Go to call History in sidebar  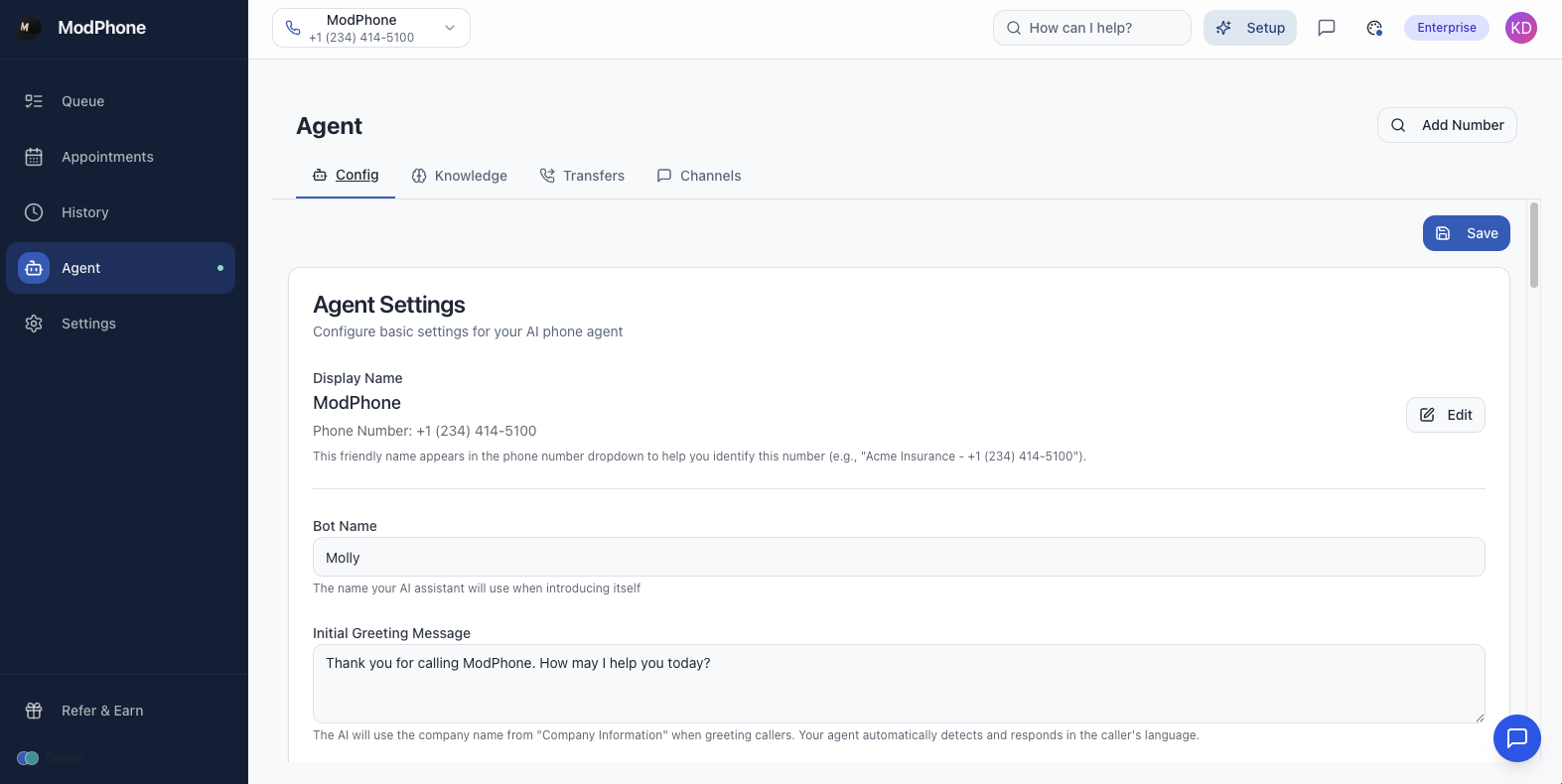click(x=121, y=212)
